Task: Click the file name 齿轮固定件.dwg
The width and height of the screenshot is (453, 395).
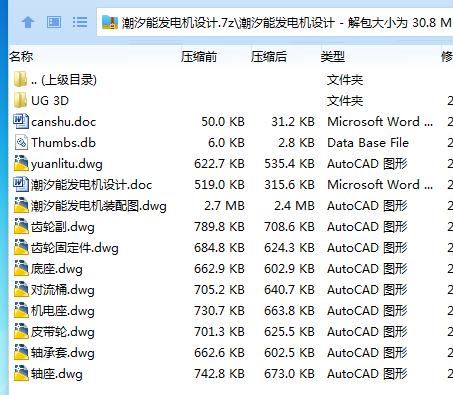Action: pos(75,248)
